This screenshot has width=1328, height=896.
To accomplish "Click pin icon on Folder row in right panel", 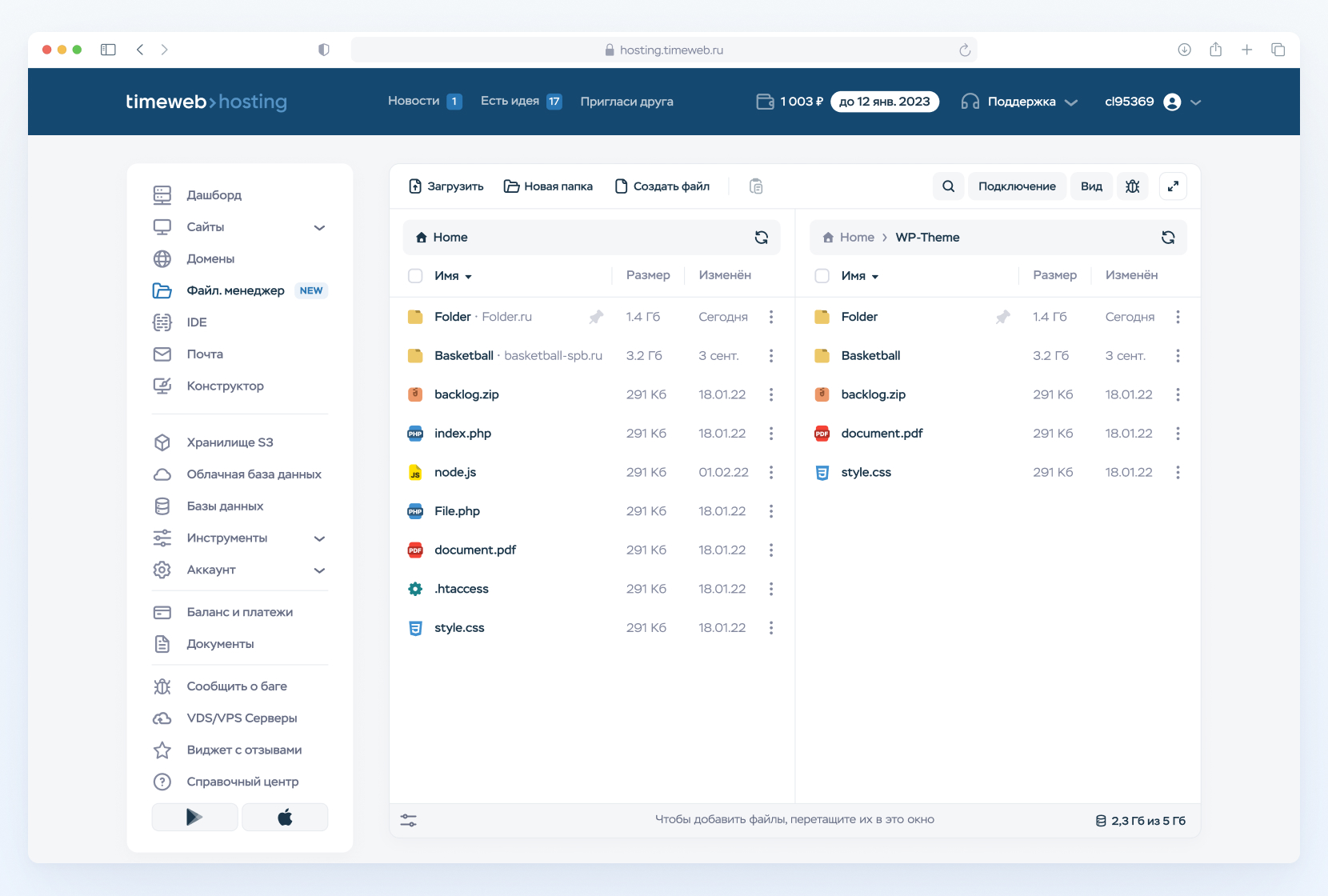I will [x=1002, y=317].
